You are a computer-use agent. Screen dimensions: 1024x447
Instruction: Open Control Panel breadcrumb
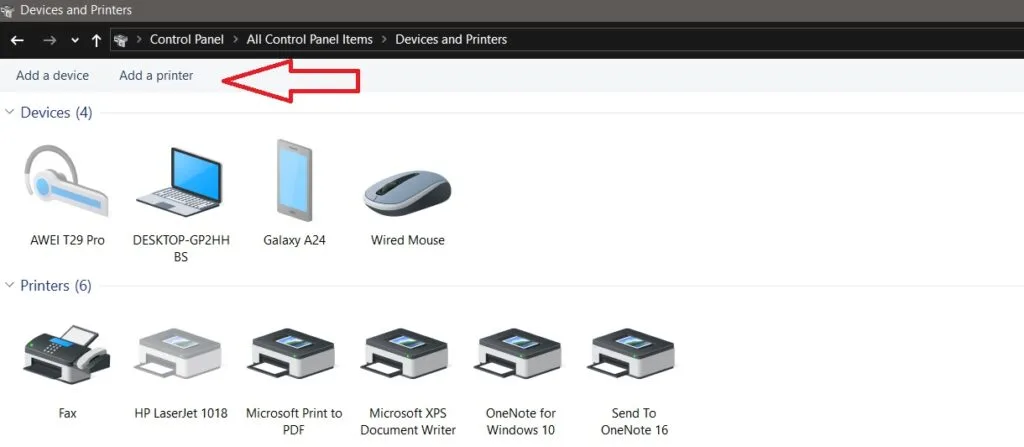pyautogui.click(x=187, y=39)
